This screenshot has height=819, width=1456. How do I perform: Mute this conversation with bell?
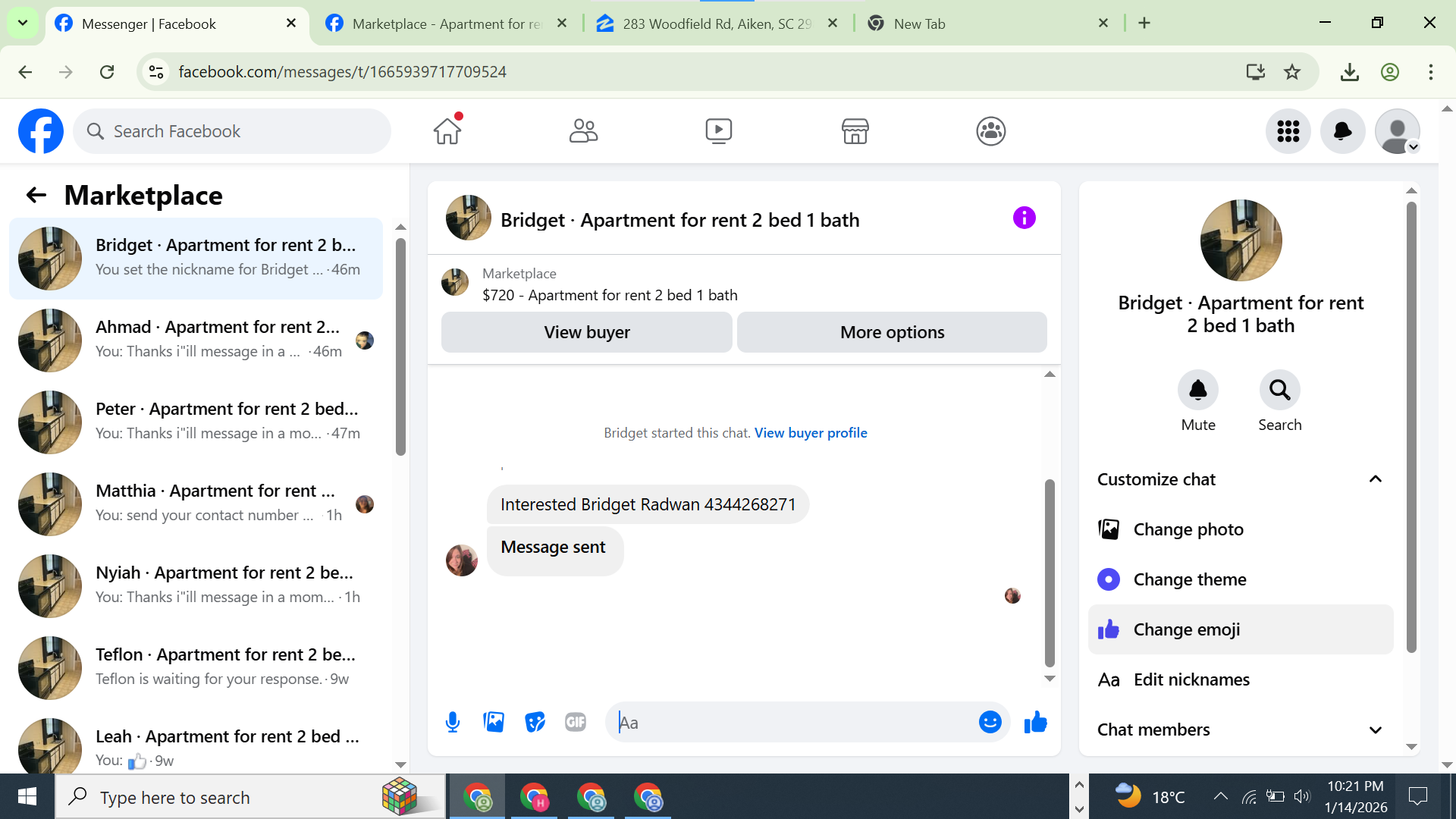[1197, 391]
